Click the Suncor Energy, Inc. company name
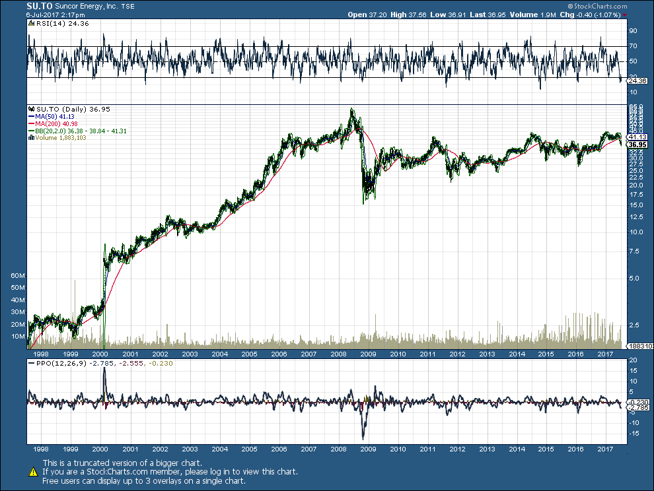Viewport: 654px width, 491px height. (x=86, y=7)
